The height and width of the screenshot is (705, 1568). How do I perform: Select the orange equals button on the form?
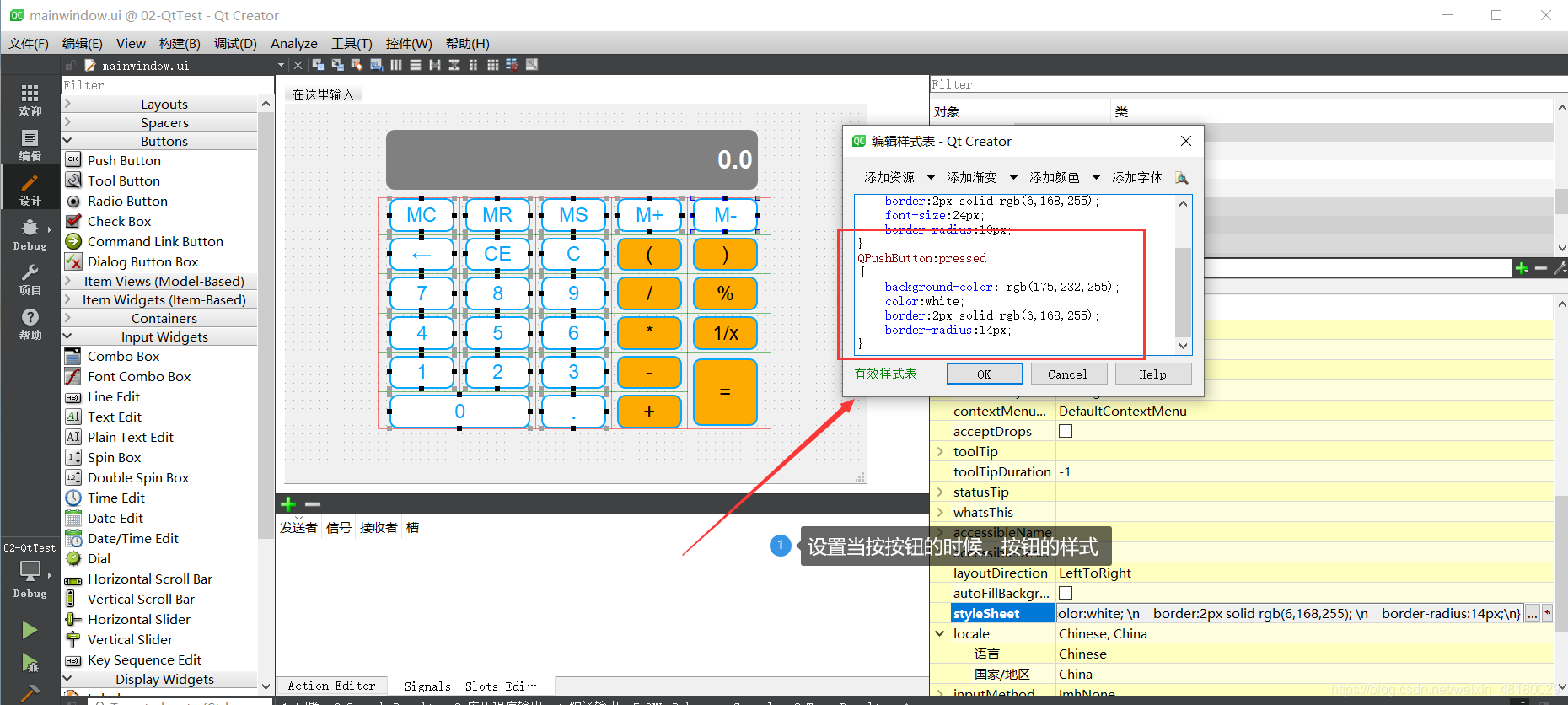[725, 392]
